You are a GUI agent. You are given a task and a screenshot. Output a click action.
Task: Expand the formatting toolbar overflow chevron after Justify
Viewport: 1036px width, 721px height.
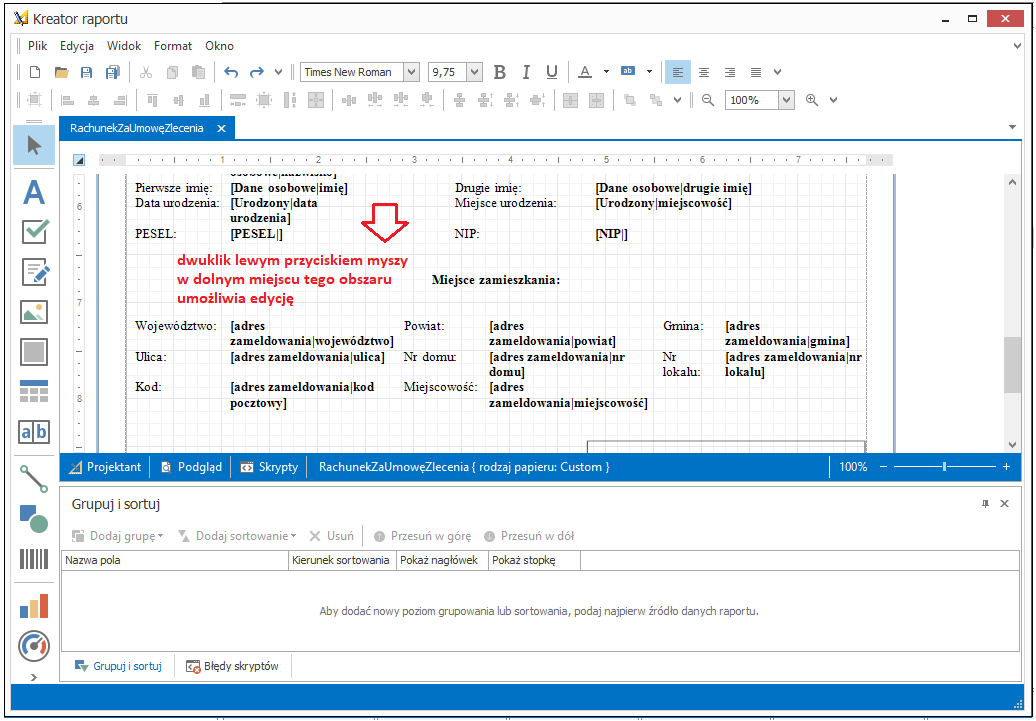pos(778,72)
